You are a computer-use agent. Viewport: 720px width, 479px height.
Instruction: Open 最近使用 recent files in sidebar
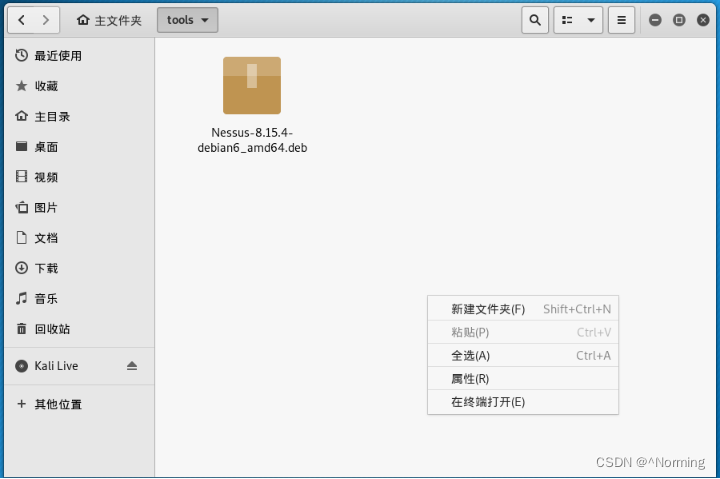coord(79,56)
